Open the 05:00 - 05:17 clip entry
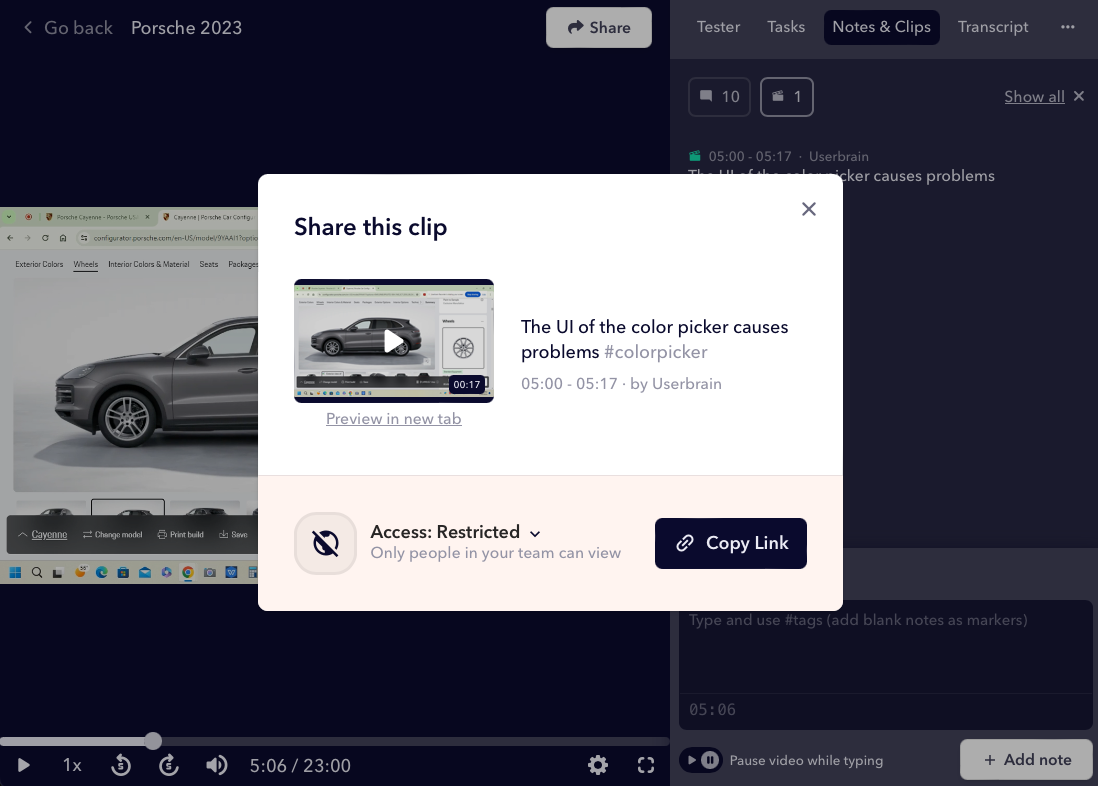This screenshot has width=1098, height=786. point(840,167)
